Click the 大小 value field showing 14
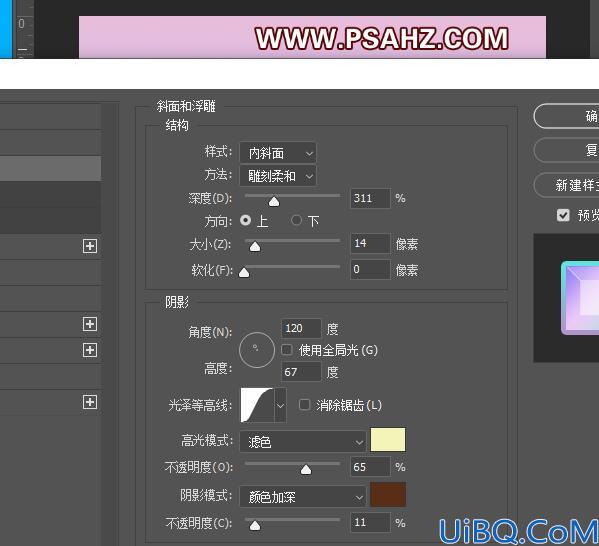Screen dimensions: 599x546 (370, 243)
